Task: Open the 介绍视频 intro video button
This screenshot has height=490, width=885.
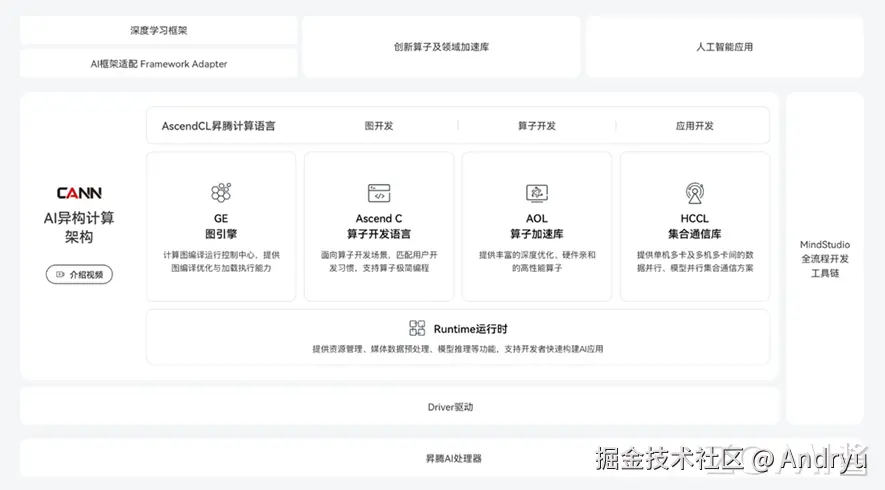Action: 79,274
